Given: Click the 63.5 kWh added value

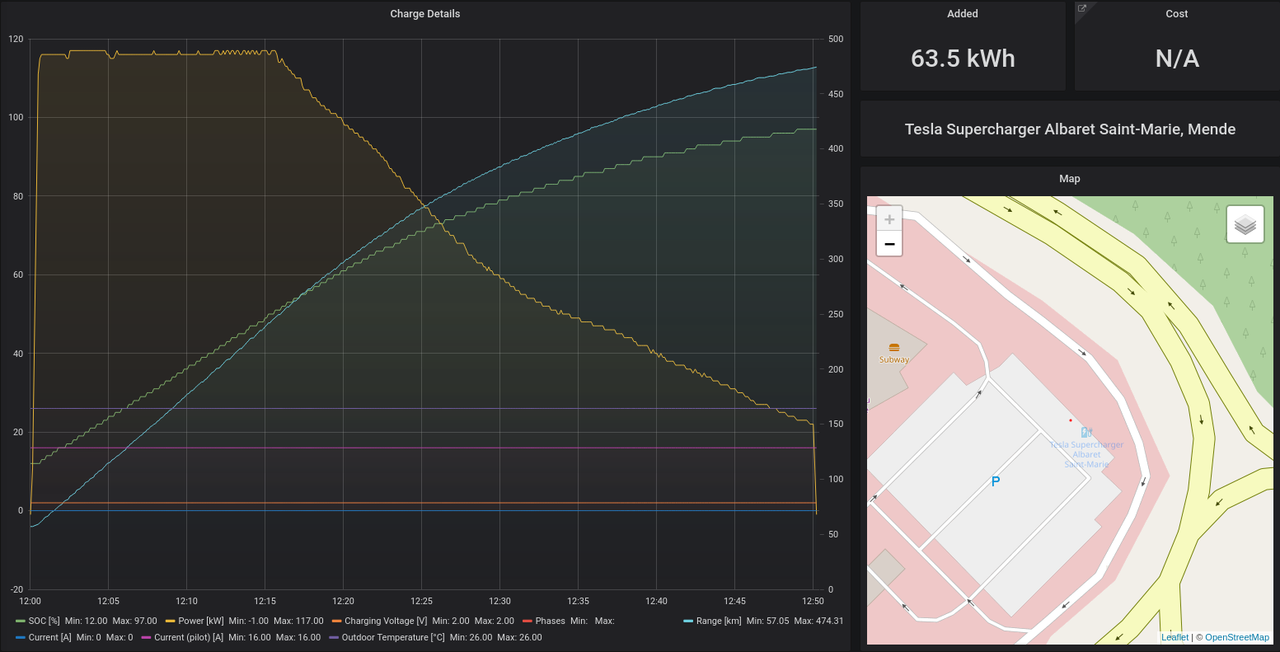Looking at the screenshot, I should tap(963, 59).
